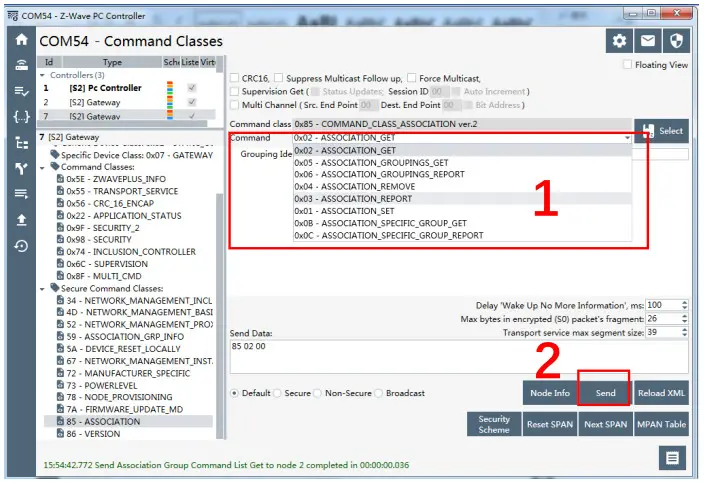This screenshot has height=484, width=704.
Task: Select 59 - ASSOCIATION_GRP_INFO tree item
Action: click(120, 336)
